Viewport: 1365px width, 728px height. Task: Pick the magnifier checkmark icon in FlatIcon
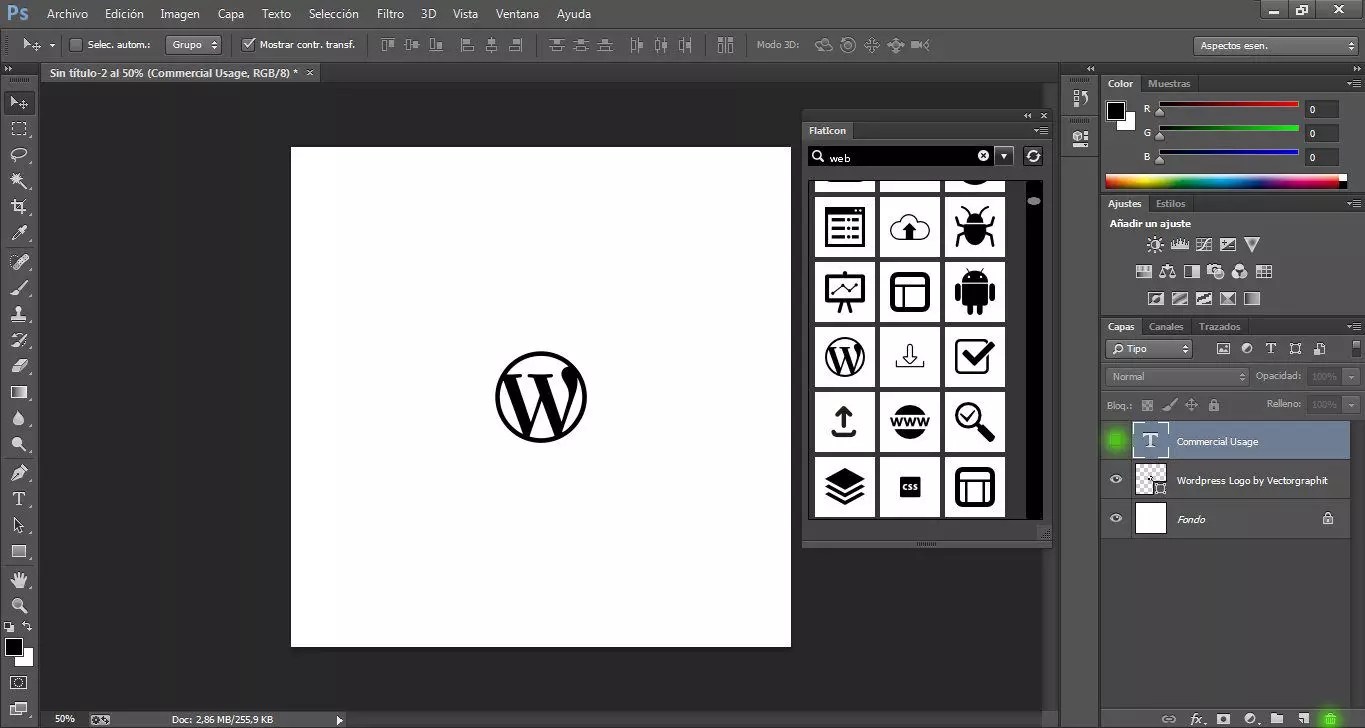974,422
